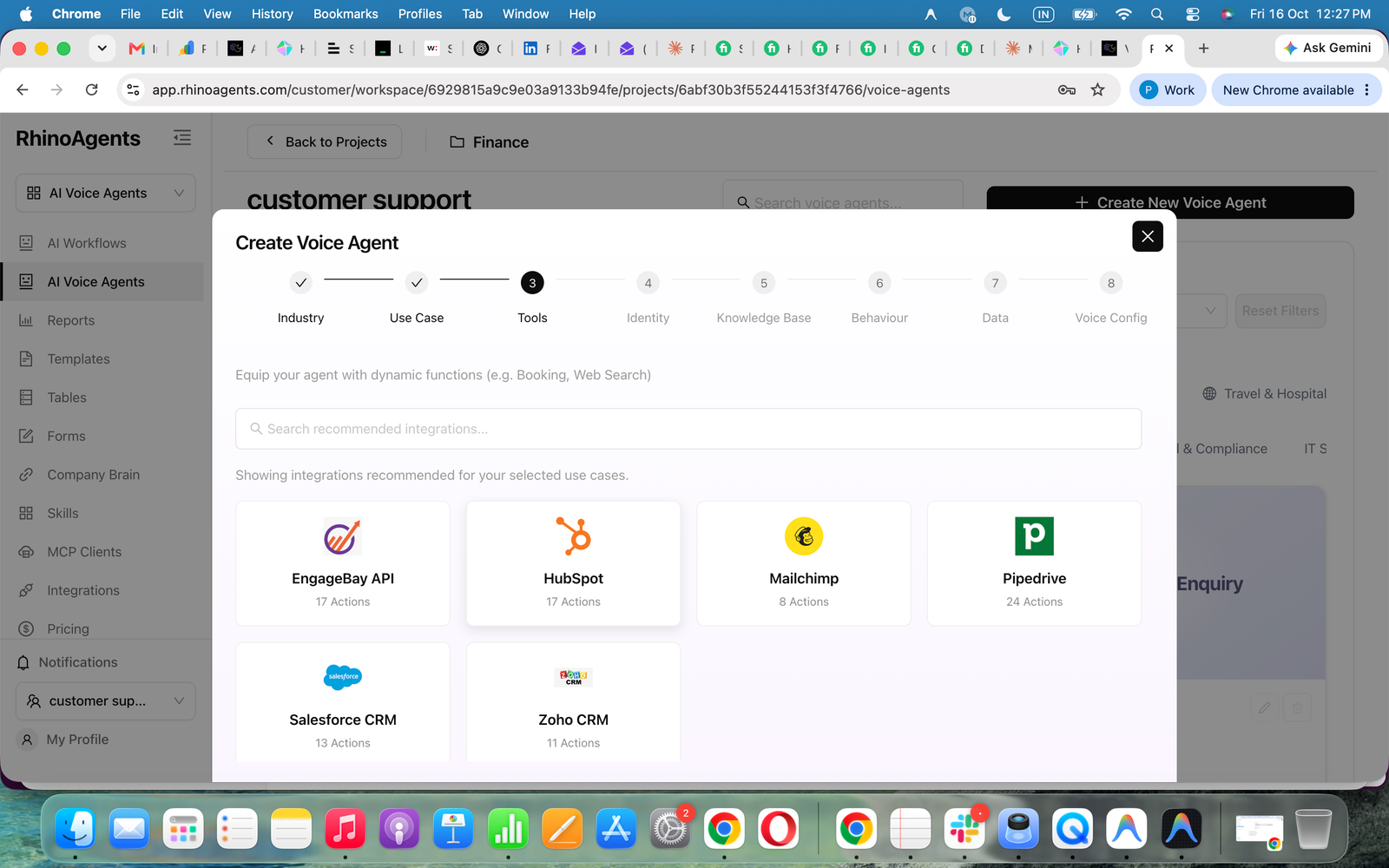This screenshot has width=1389, height=868.
Task: Open Notifications panel
Action: [x=78, y=662]
